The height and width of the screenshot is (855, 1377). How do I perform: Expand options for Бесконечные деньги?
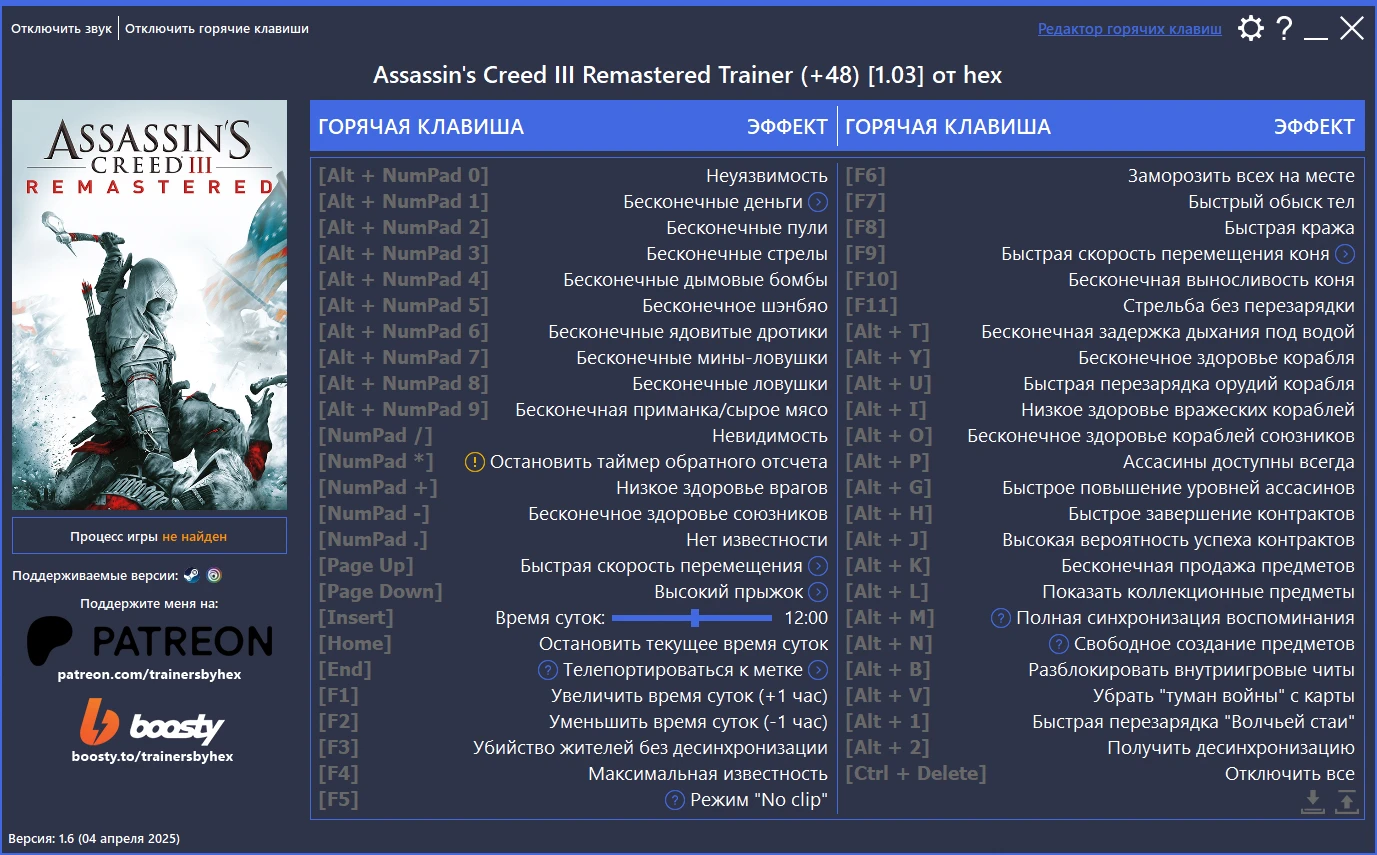pos(820,201)
